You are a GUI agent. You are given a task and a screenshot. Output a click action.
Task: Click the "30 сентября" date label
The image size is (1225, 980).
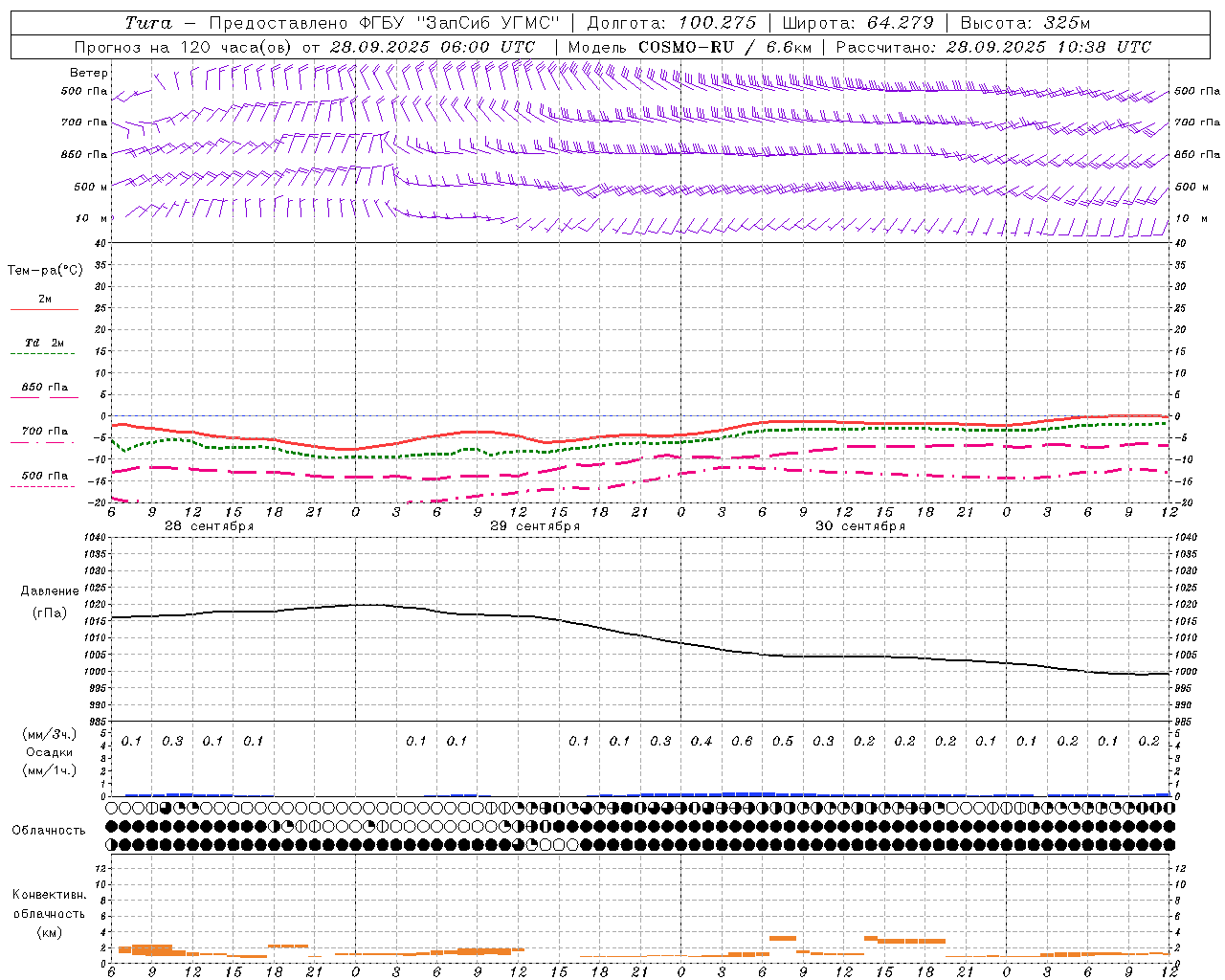coord(860,526)
